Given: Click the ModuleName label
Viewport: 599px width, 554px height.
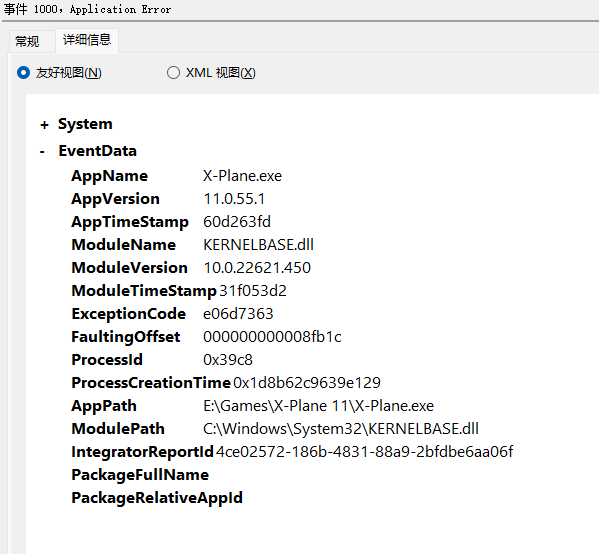Looking at the screenshot, I should (x=124, y=245).
